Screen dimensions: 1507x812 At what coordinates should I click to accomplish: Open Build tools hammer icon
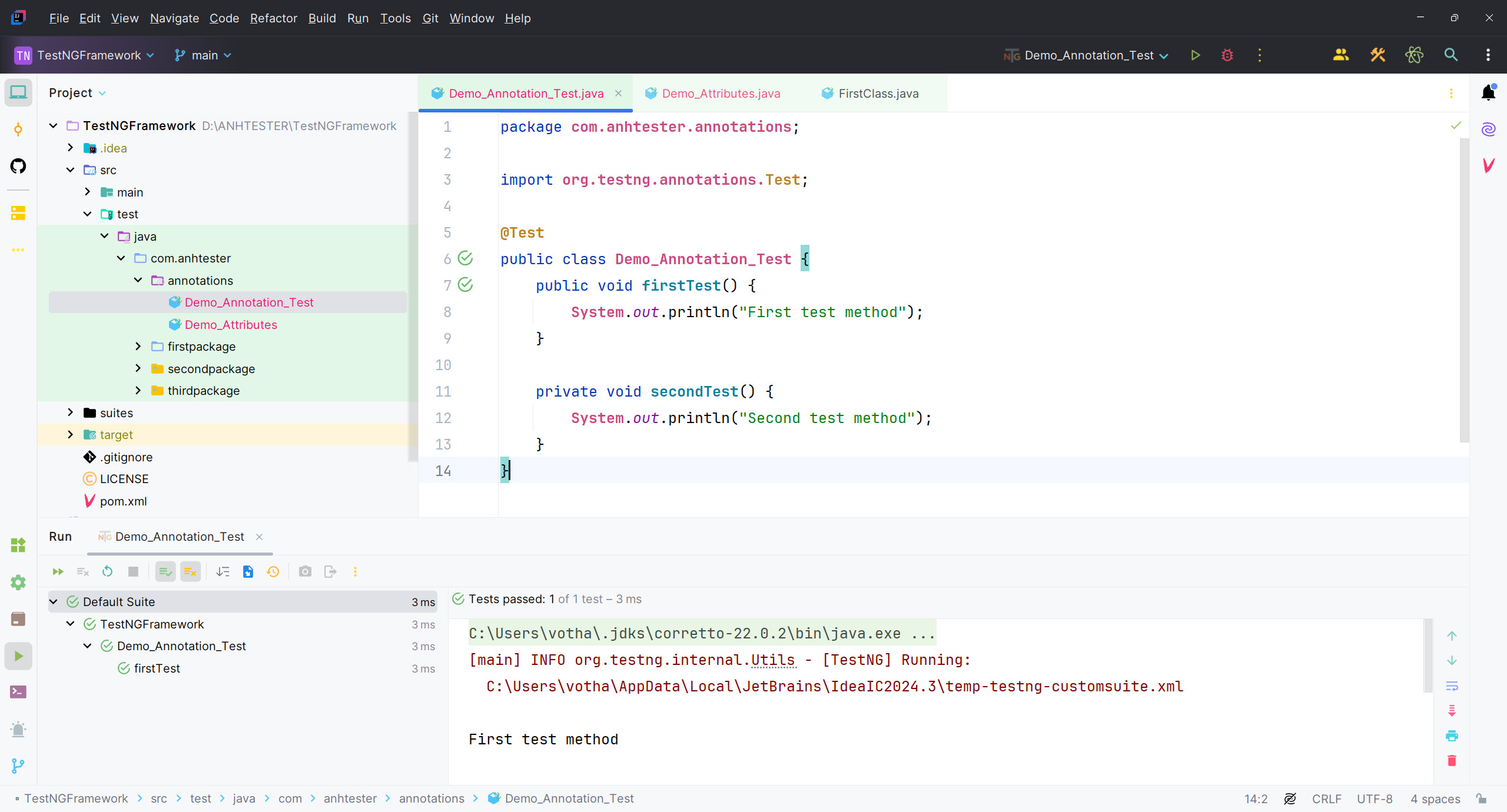pyautogui.click(x=1377, y=55)
